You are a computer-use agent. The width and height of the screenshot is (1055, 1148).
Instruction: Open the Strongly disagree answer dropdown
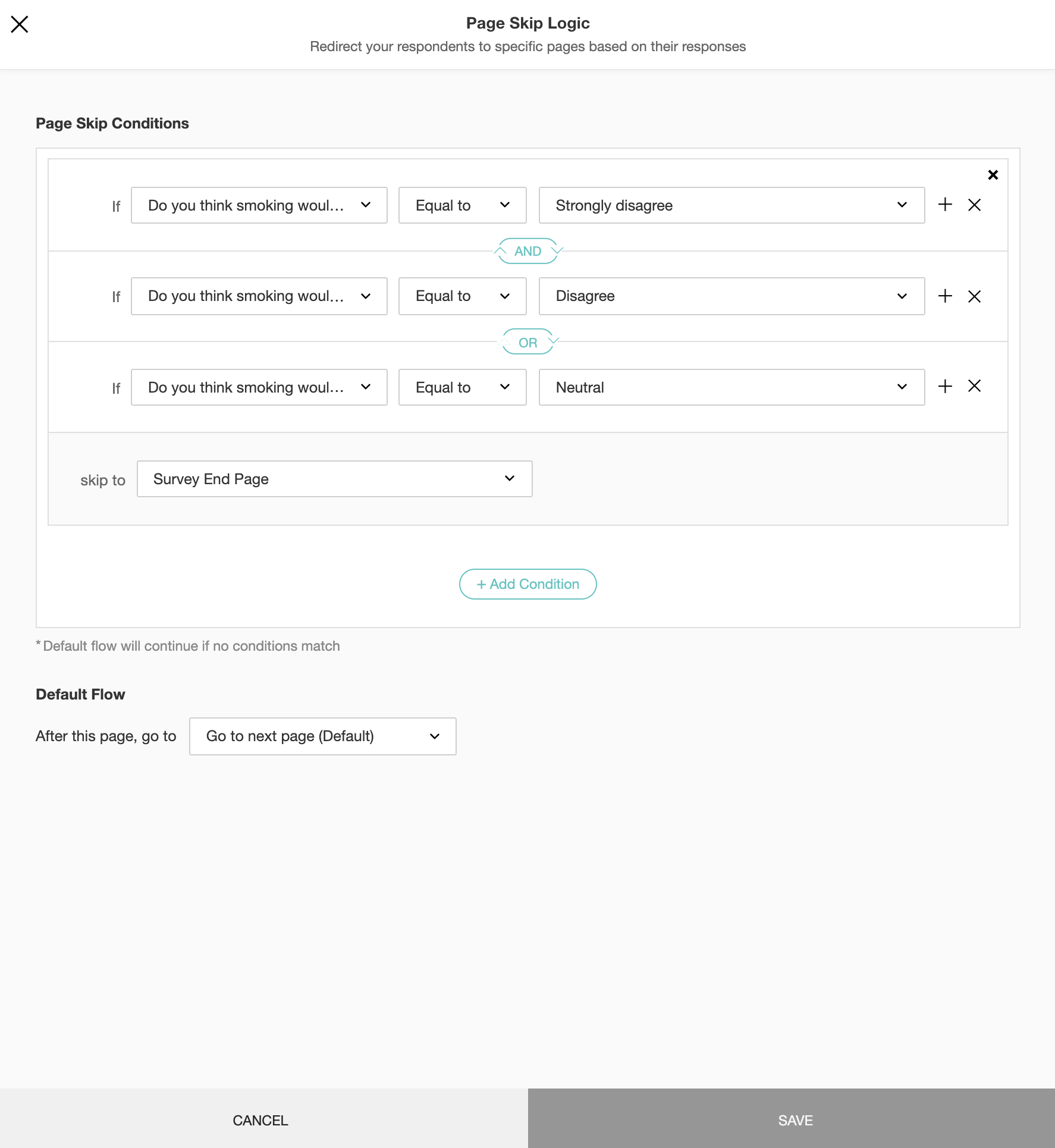click(731, 206)
